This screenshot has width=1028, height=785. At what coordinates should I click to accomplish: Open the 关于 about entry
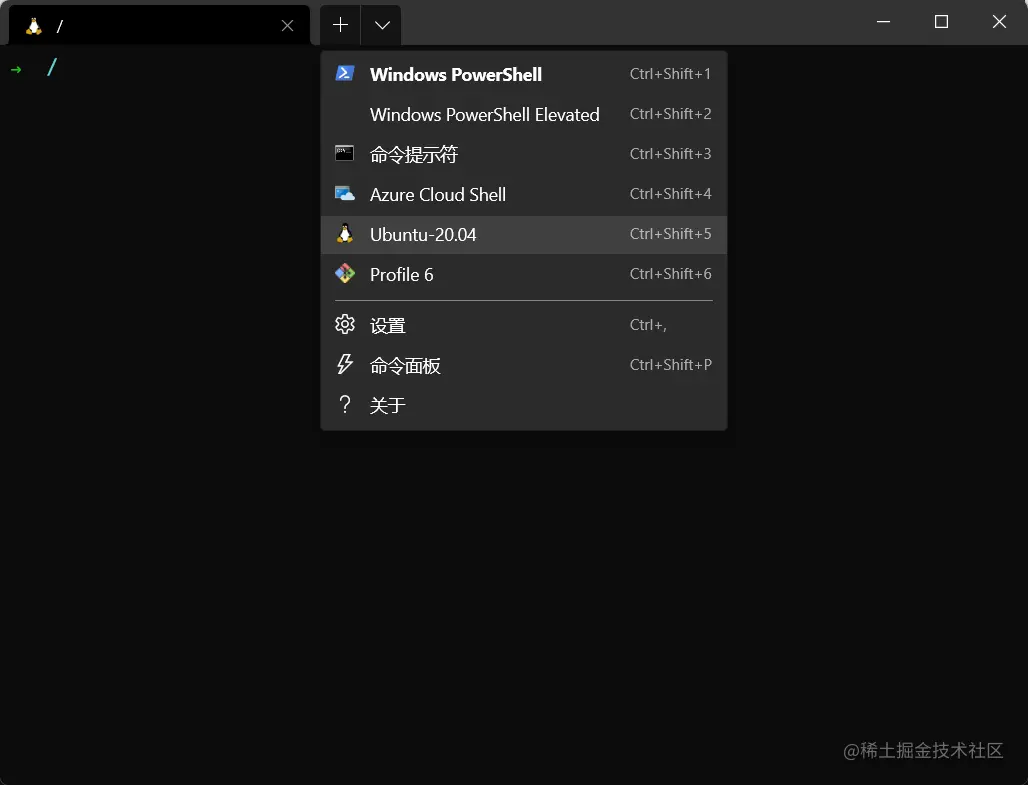[x=388, y=404]
